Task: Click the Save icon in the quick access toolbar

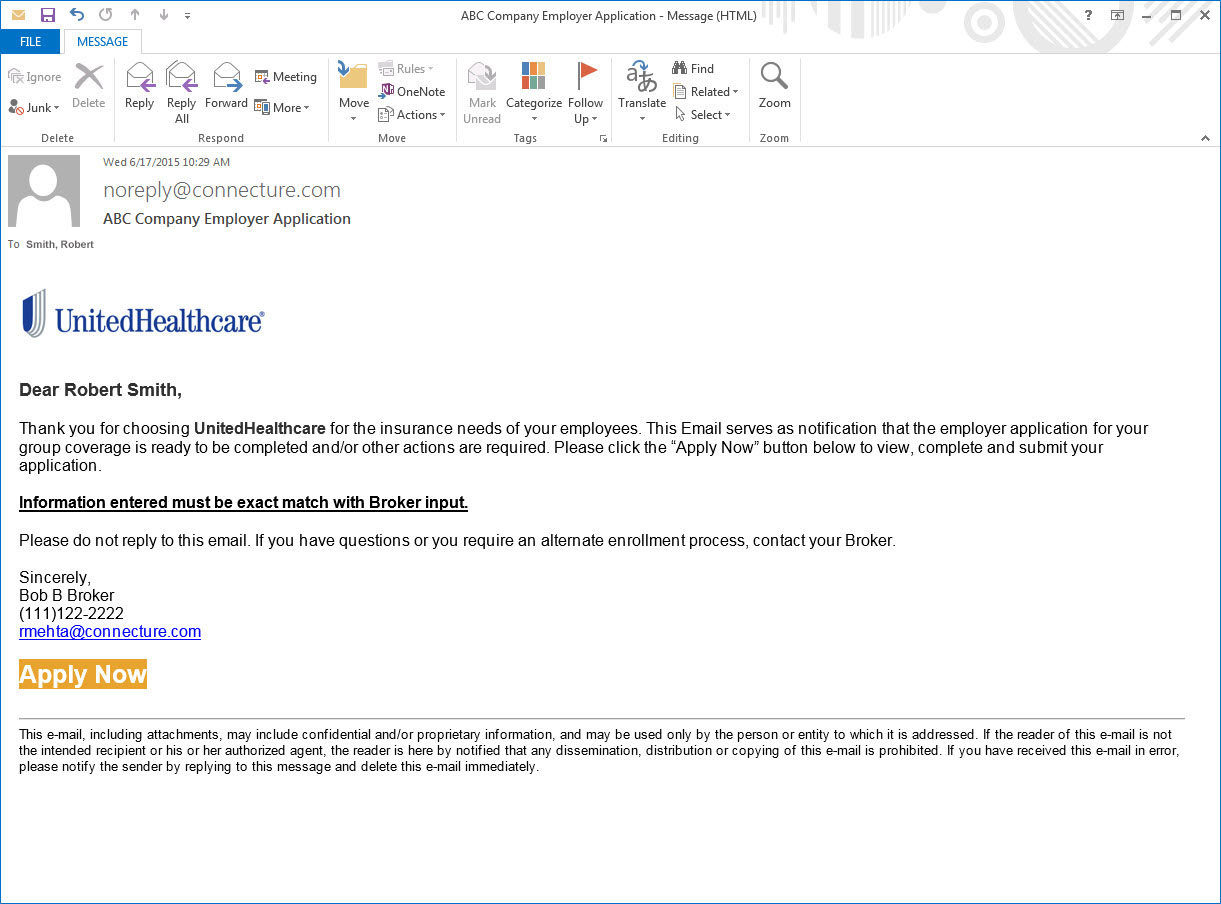Action: click(x=47, y=15)
